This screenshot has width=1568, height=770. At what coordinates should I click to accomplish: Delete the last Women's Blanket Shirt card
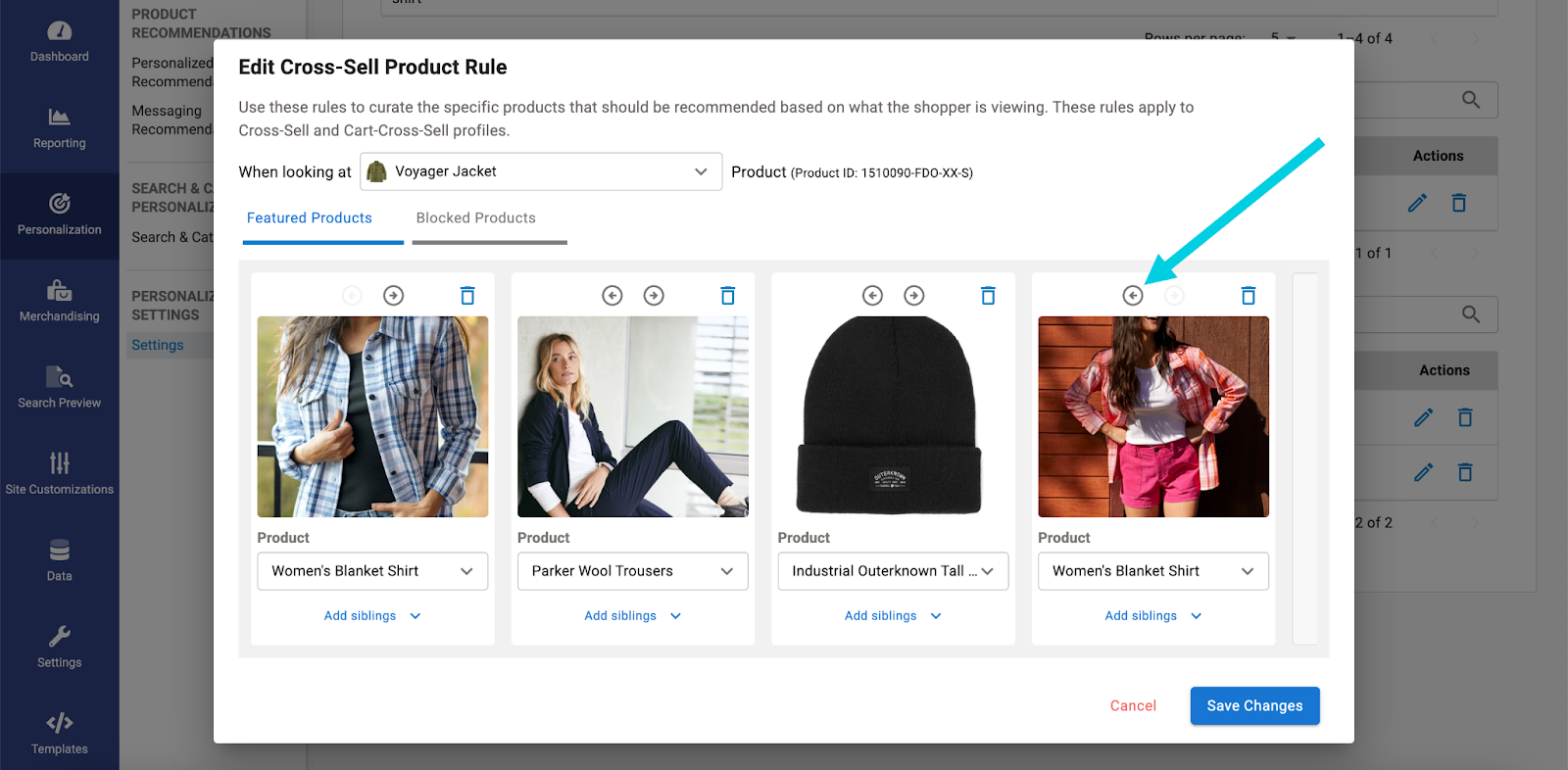[1249, 295]
